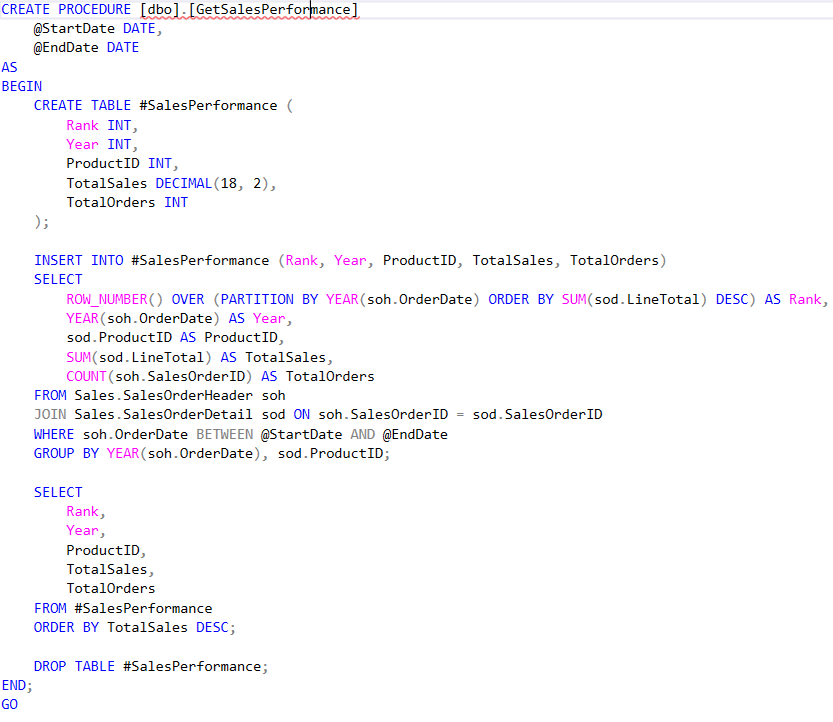The height and width of the screenshot is (722, 833).
Task: Click the WHERE soh.OrderDate BETWEEN line
Action: coord(241,435)
